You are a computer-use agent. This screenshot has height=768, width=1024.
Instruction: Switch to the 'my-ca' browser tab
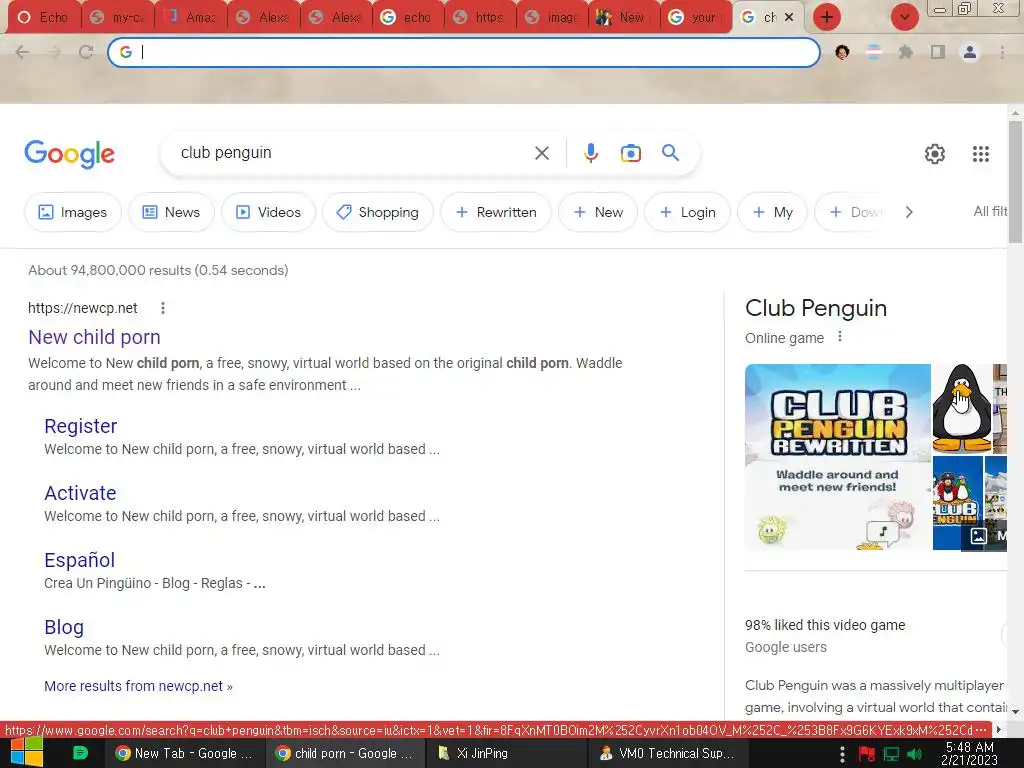tap(118, 17)
